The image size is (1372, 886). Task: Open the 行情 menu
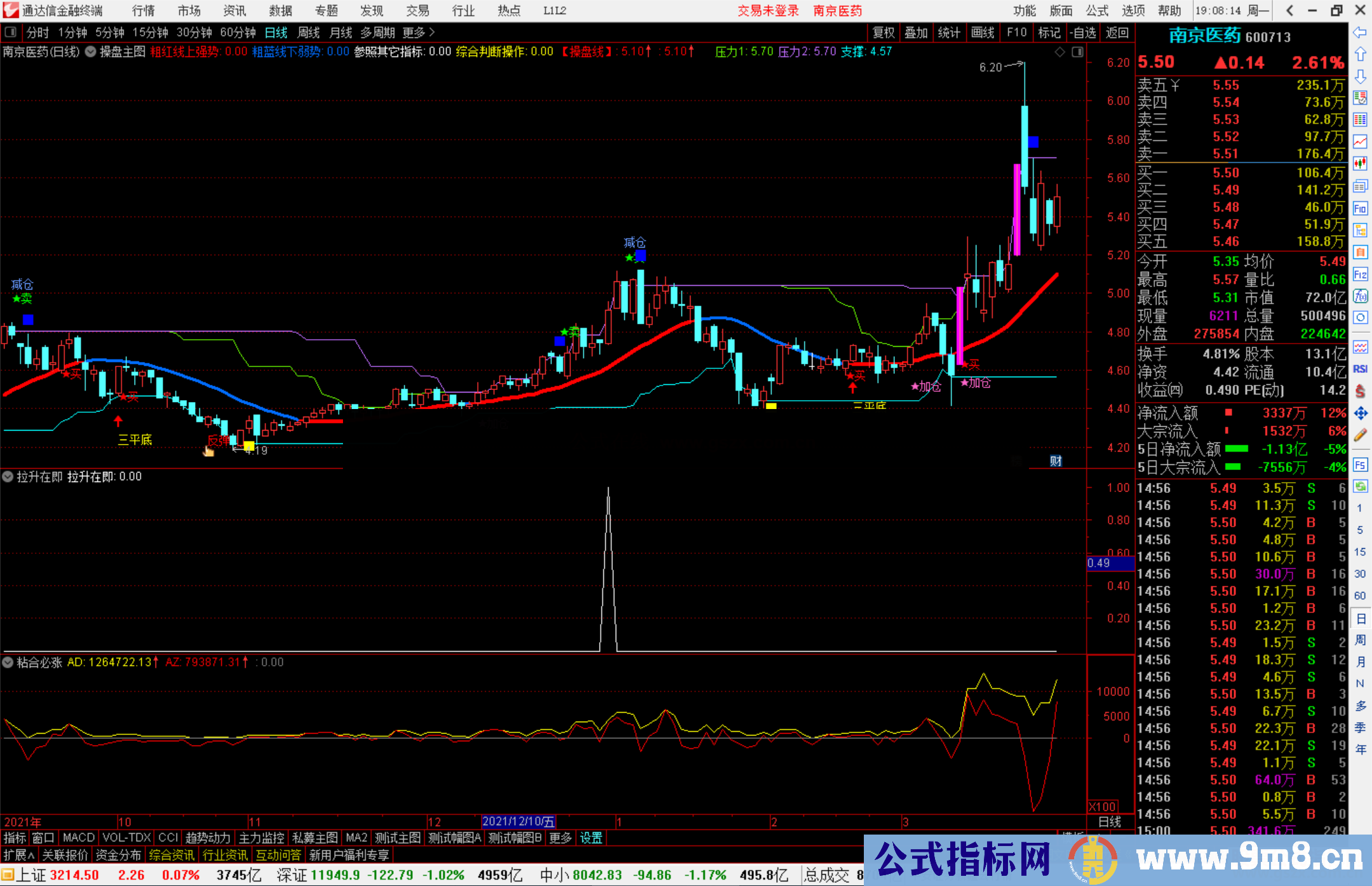pos(143,11)
